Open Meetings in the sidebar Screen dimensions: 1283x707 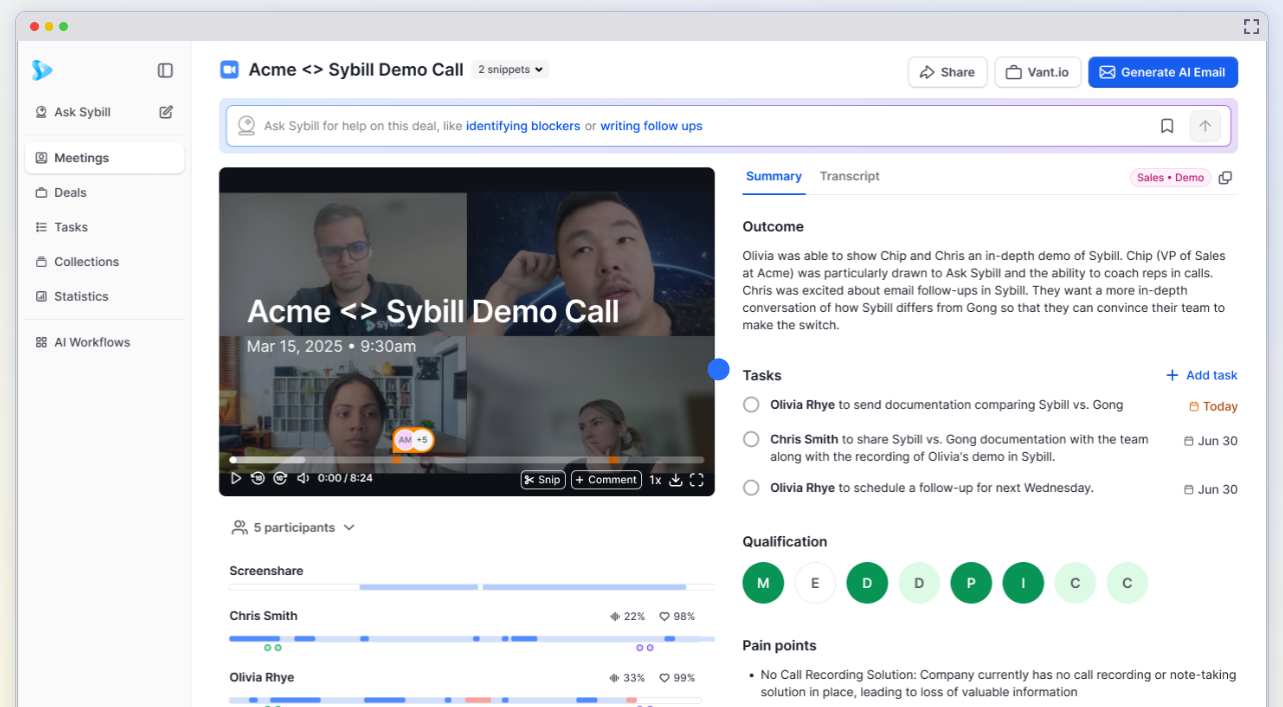(105, 158)
